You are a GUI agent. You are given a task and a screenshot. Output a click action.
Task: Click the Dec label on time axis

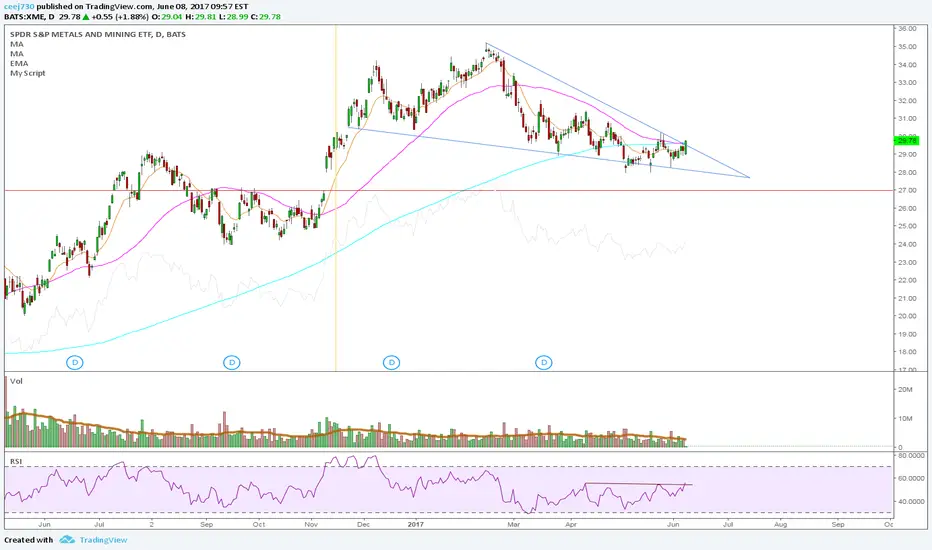(x=363, y=524)
